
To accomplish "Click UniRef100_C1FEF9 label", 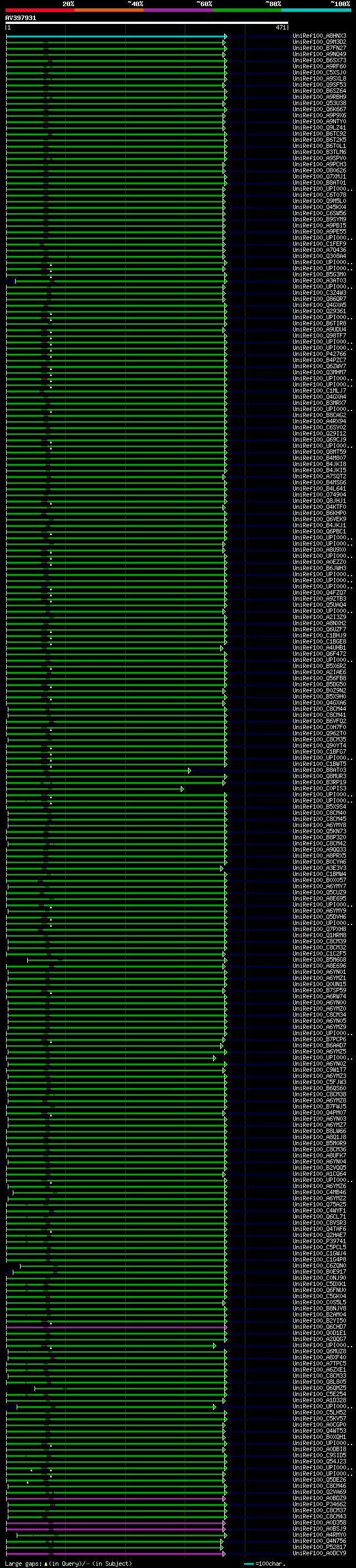I will pyautogui.click(x=319, y=244).
